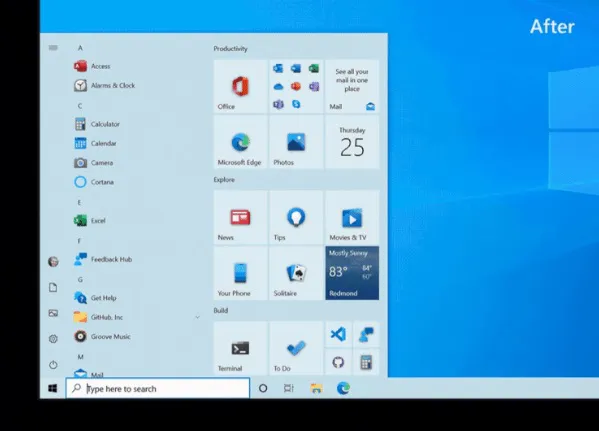Open the To Do tile

click(296, 348)
